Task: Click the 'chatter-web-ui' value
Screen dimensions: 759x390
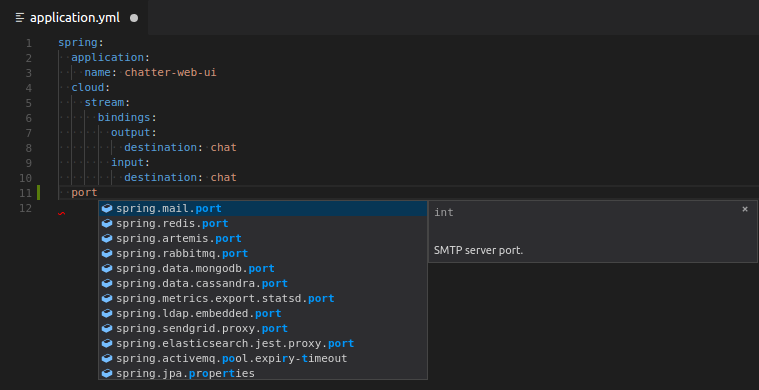Action: (x=170, y=73)
